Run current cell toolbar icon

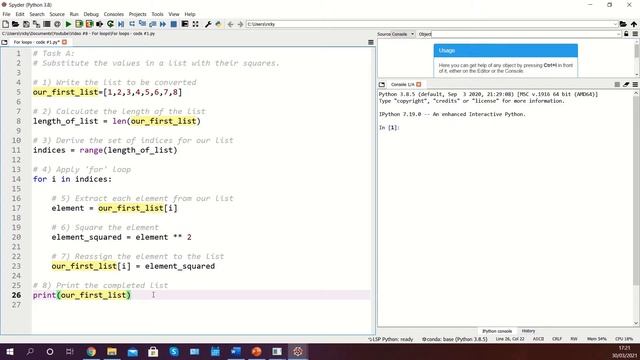(x=79, y=24)
